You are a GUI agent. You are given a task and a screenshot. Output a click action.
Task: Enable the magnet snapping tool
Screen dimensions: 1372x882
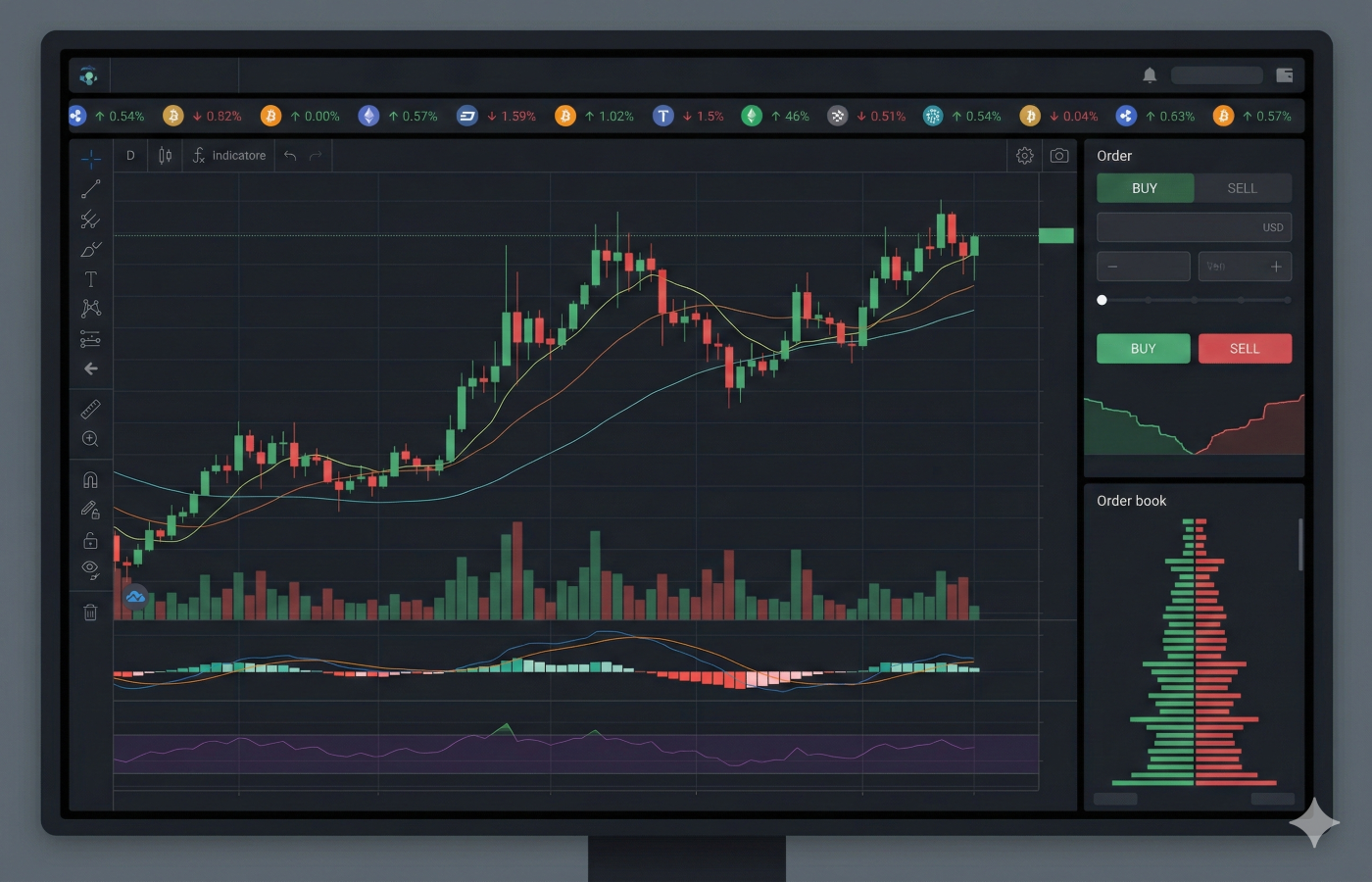click(90, 479)
